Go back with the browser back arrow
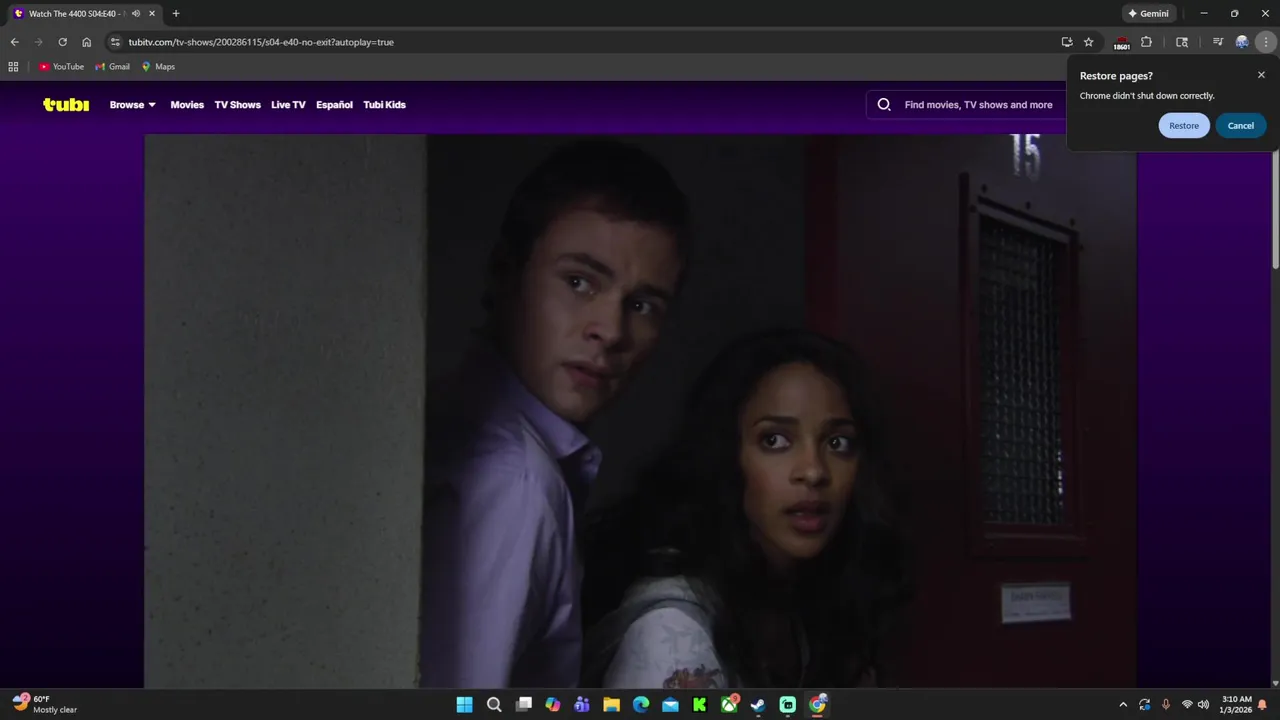The image size is (1280, 720). 14,42
